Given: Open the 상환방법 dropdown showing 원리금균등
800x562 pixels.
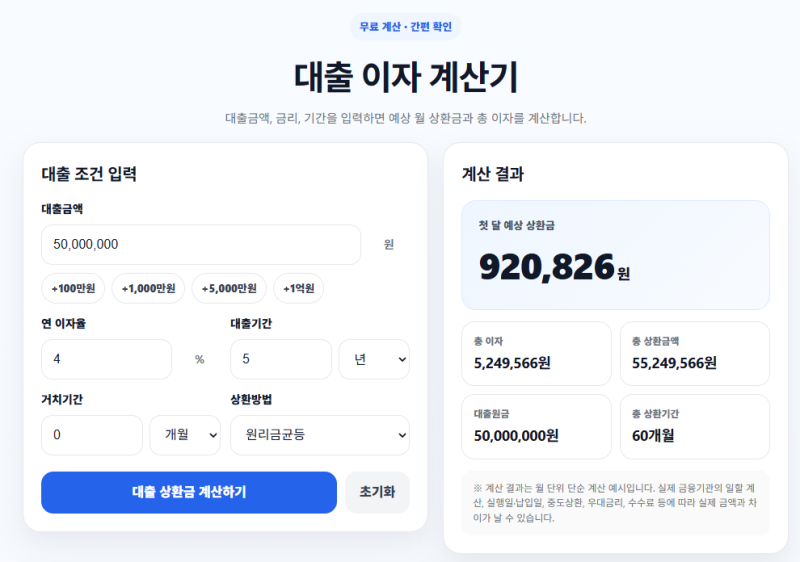Looking at the screenshot, I should point(320,435).
